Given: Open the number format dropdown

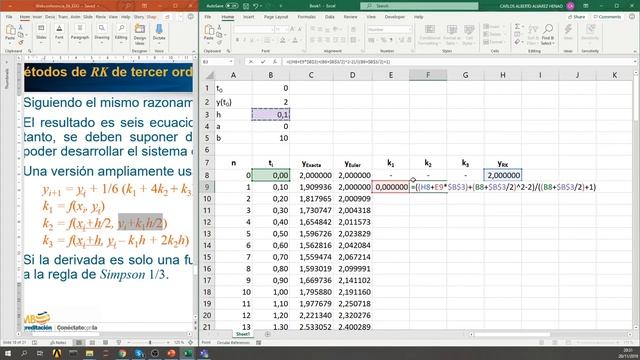Looking at the screenshot, I should 410,29.
